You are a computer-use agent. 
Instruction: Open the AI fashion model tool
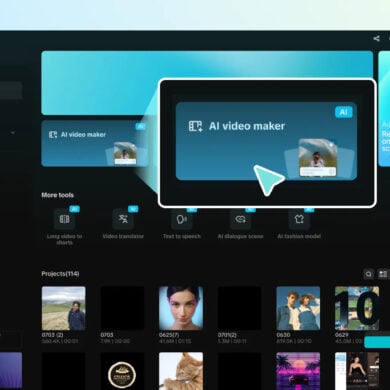click(299, 219)
